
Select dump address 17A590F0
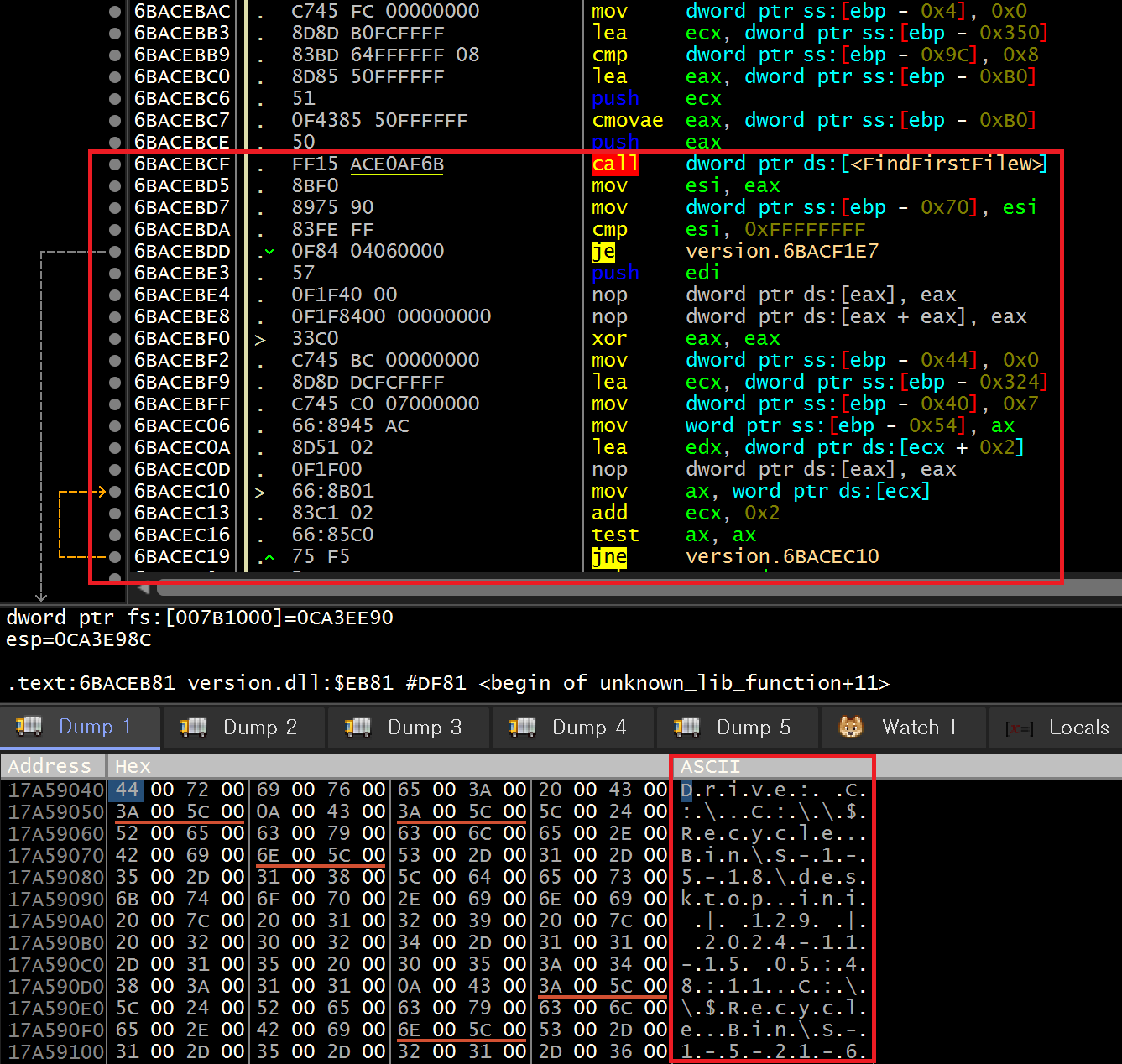(x=55, y=1030)
